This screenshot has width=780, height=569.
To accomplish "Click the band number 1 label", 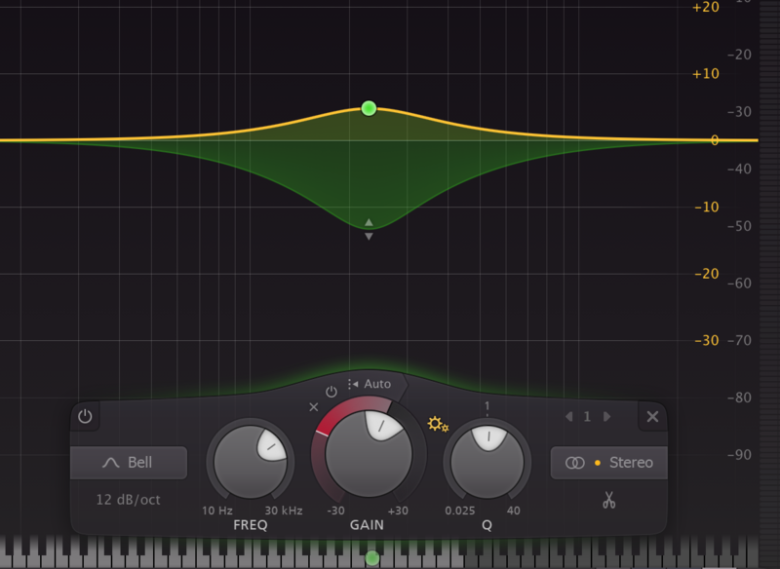I will point(587,416).
